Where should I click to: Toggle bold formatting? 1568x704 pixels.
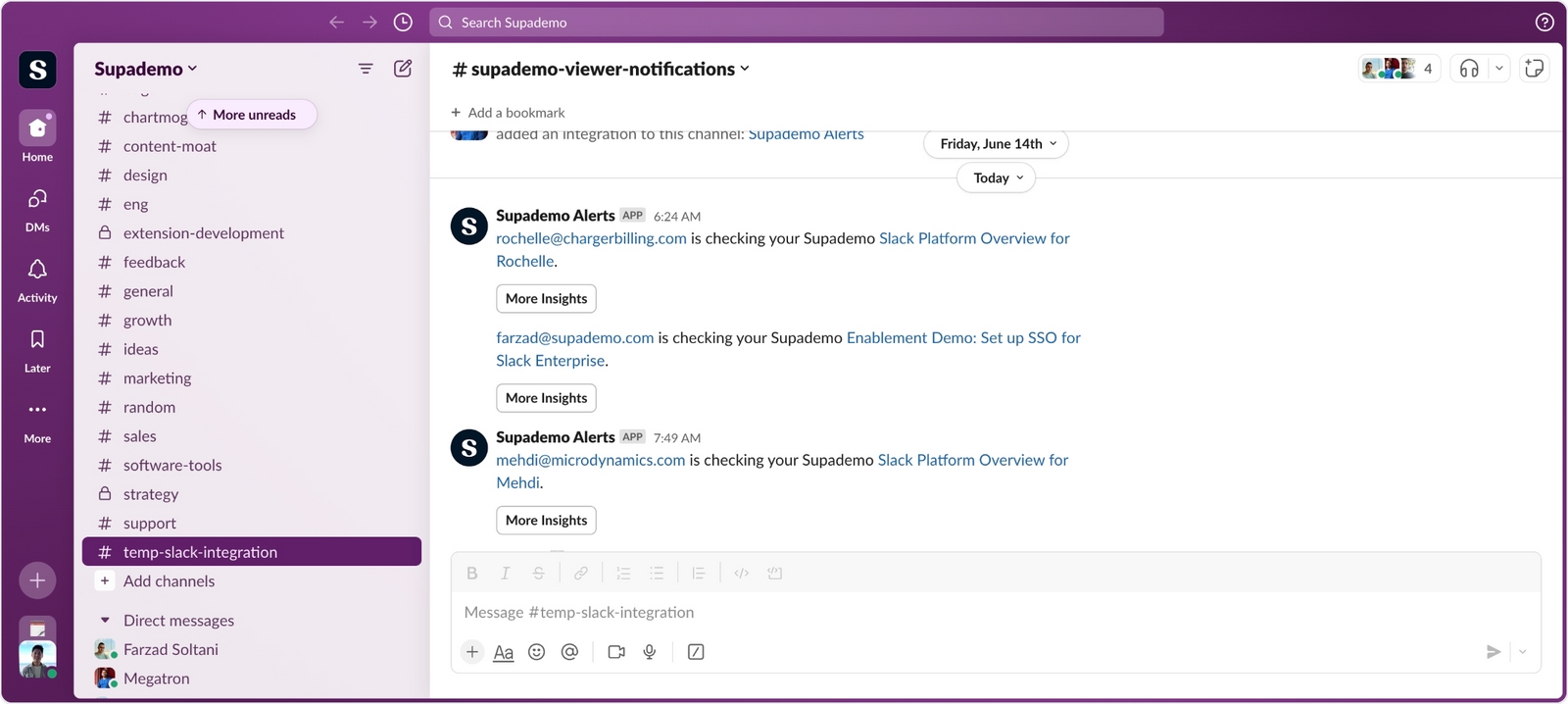coord(472,574)
